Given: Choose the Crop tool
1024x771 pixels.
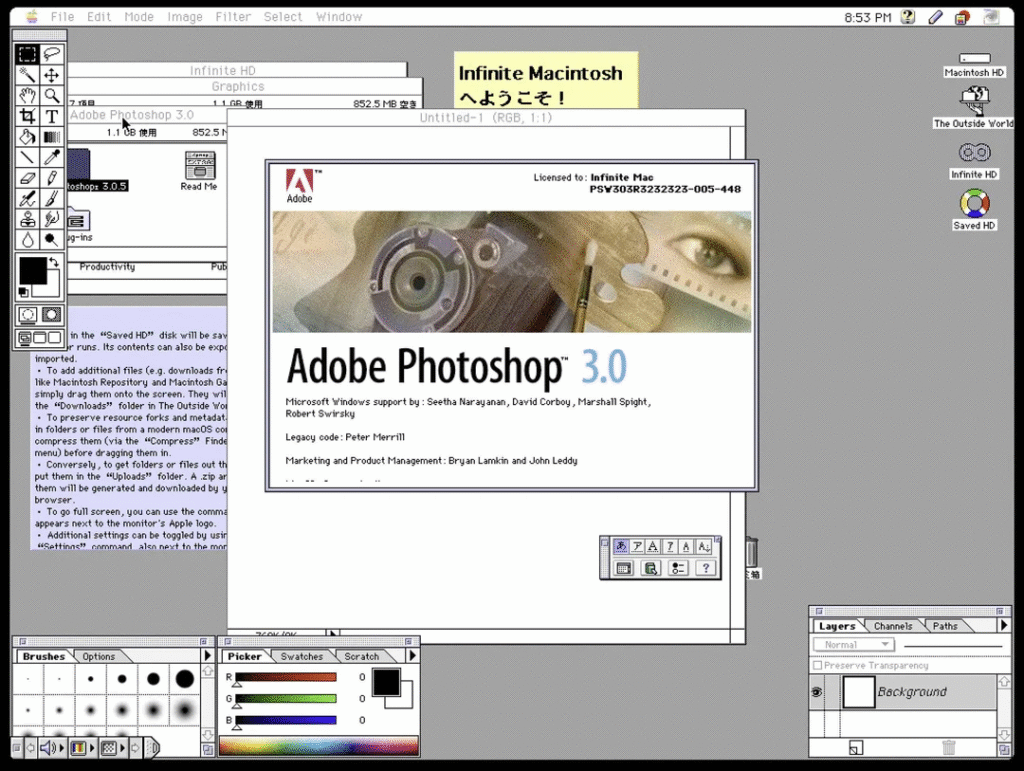Looking at the screenshot, I should click(27, 116).
